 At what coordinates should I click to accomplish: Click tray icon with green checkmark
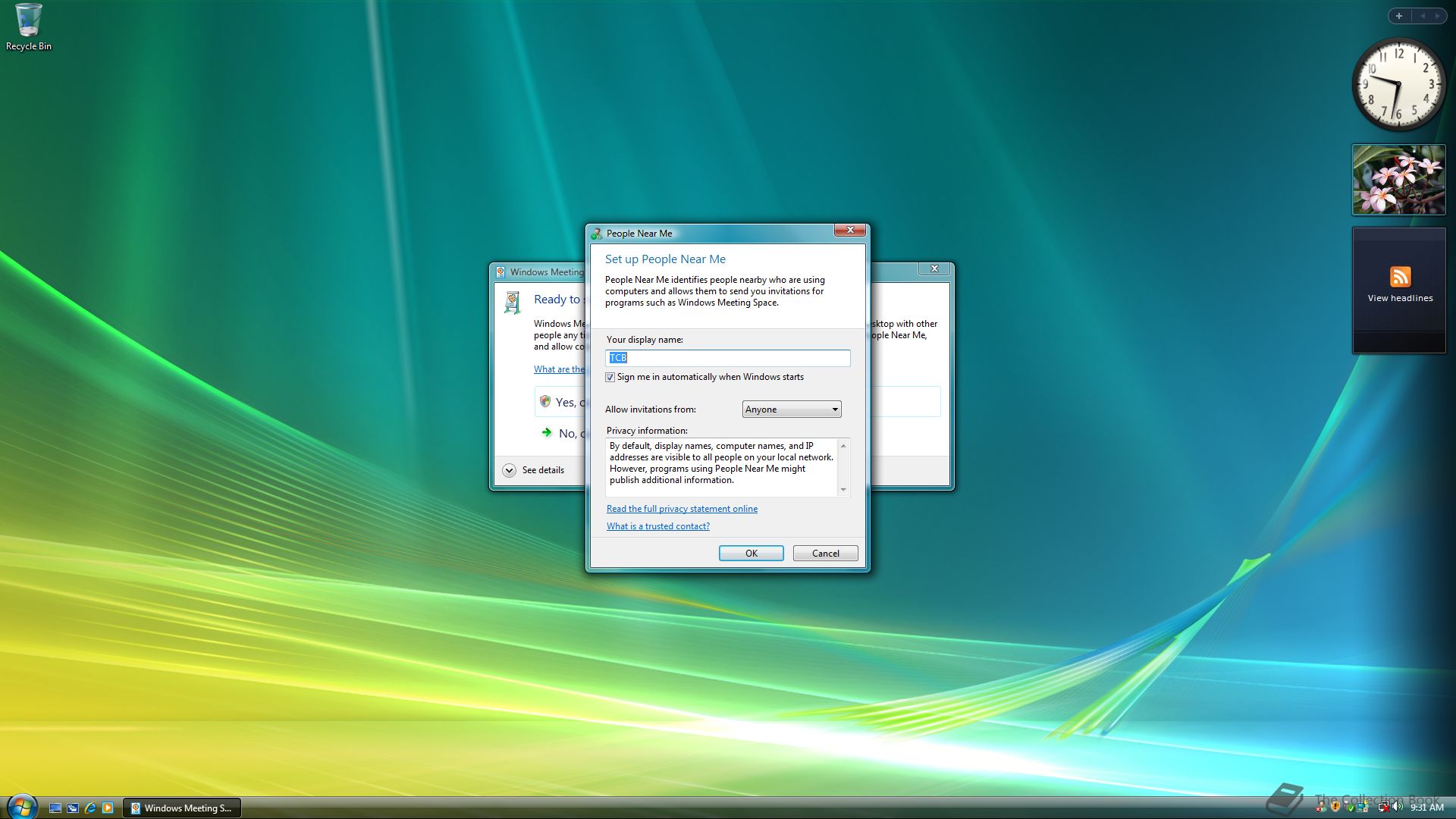pos(1350,808)
